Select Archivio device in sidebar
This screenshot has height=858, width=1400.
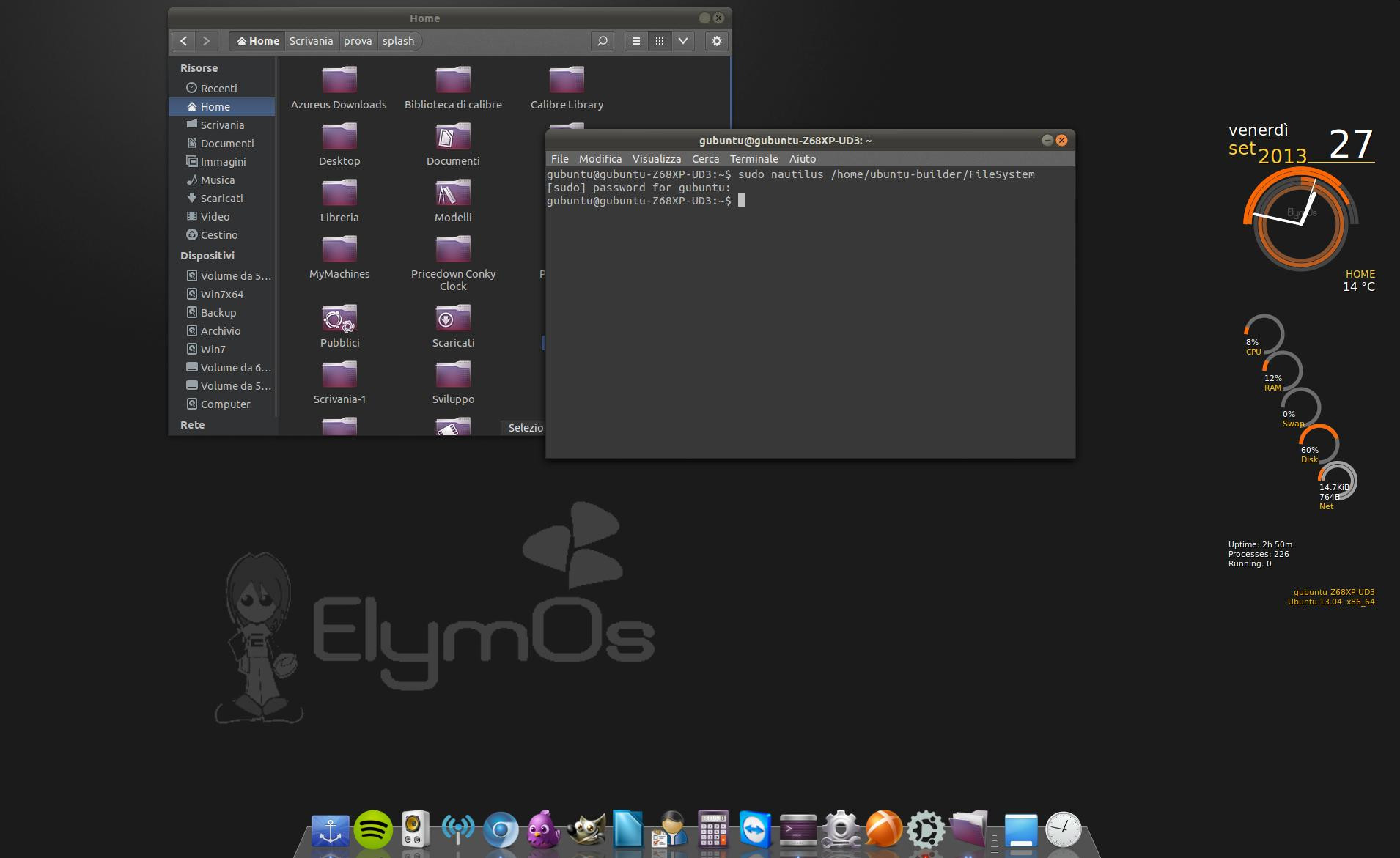pyautogui.click(x=222, y=330)
